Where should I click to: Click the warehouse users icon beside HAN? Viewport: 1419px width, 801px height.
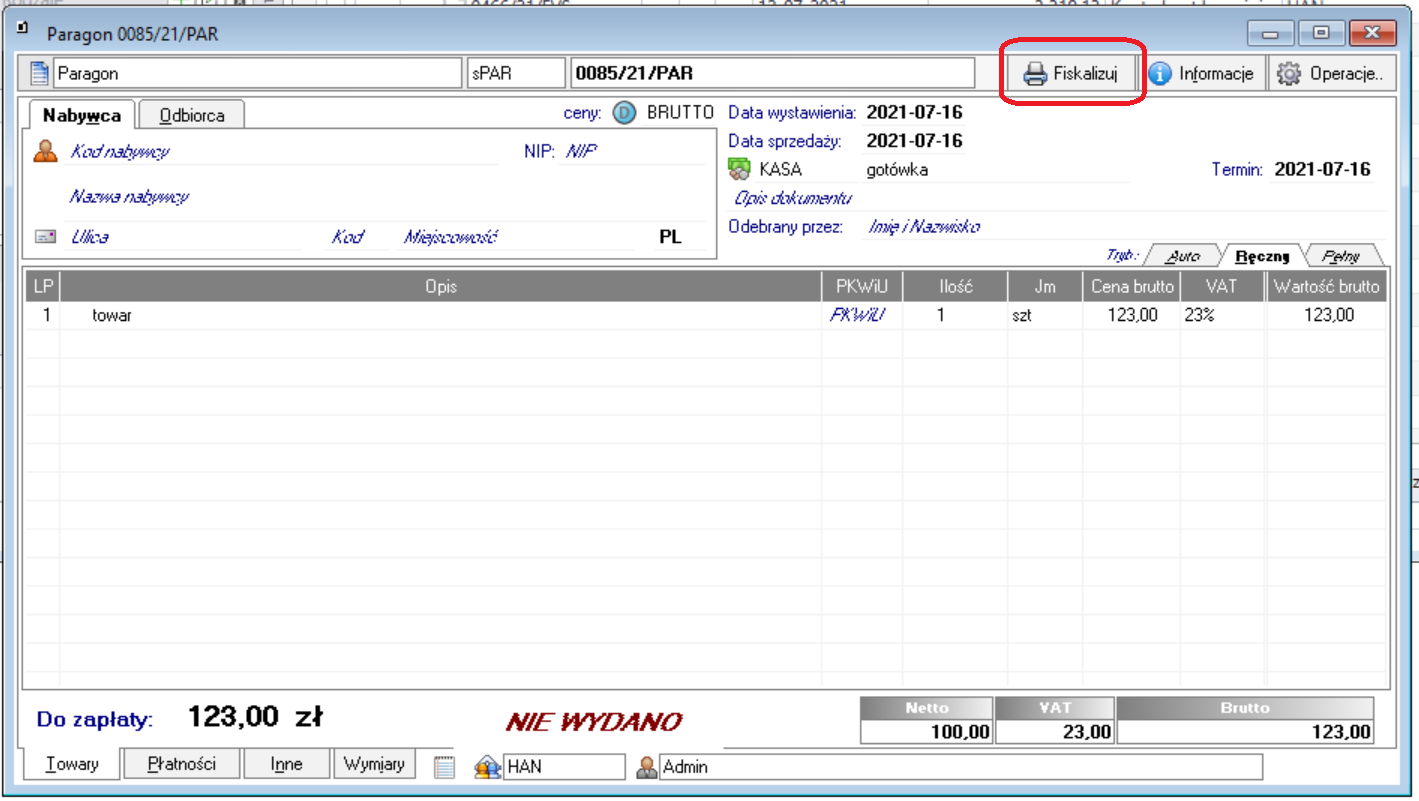[487, 767]
